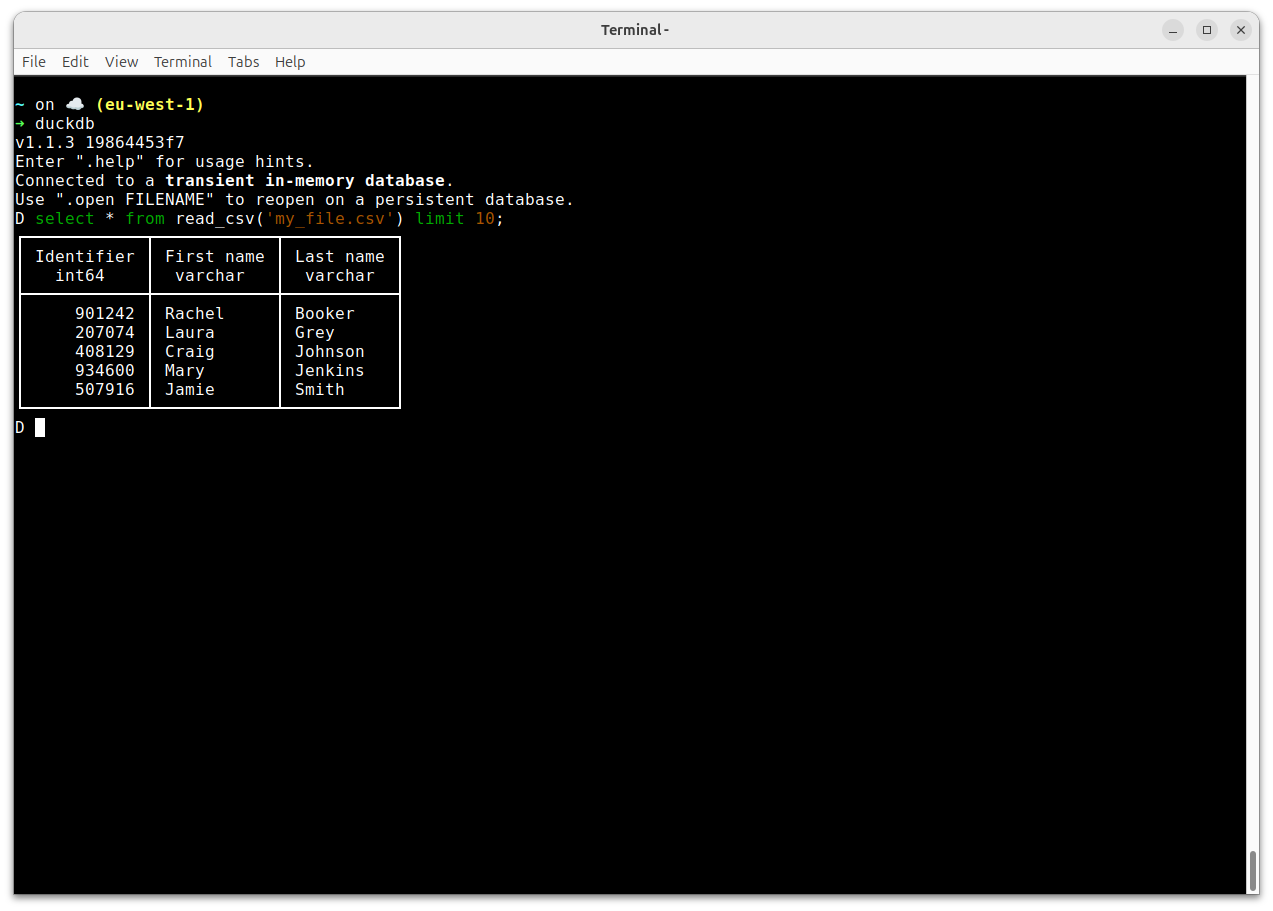Open the View menu
The width and height of the screenshot is (1273, 911).
point(121,62)
